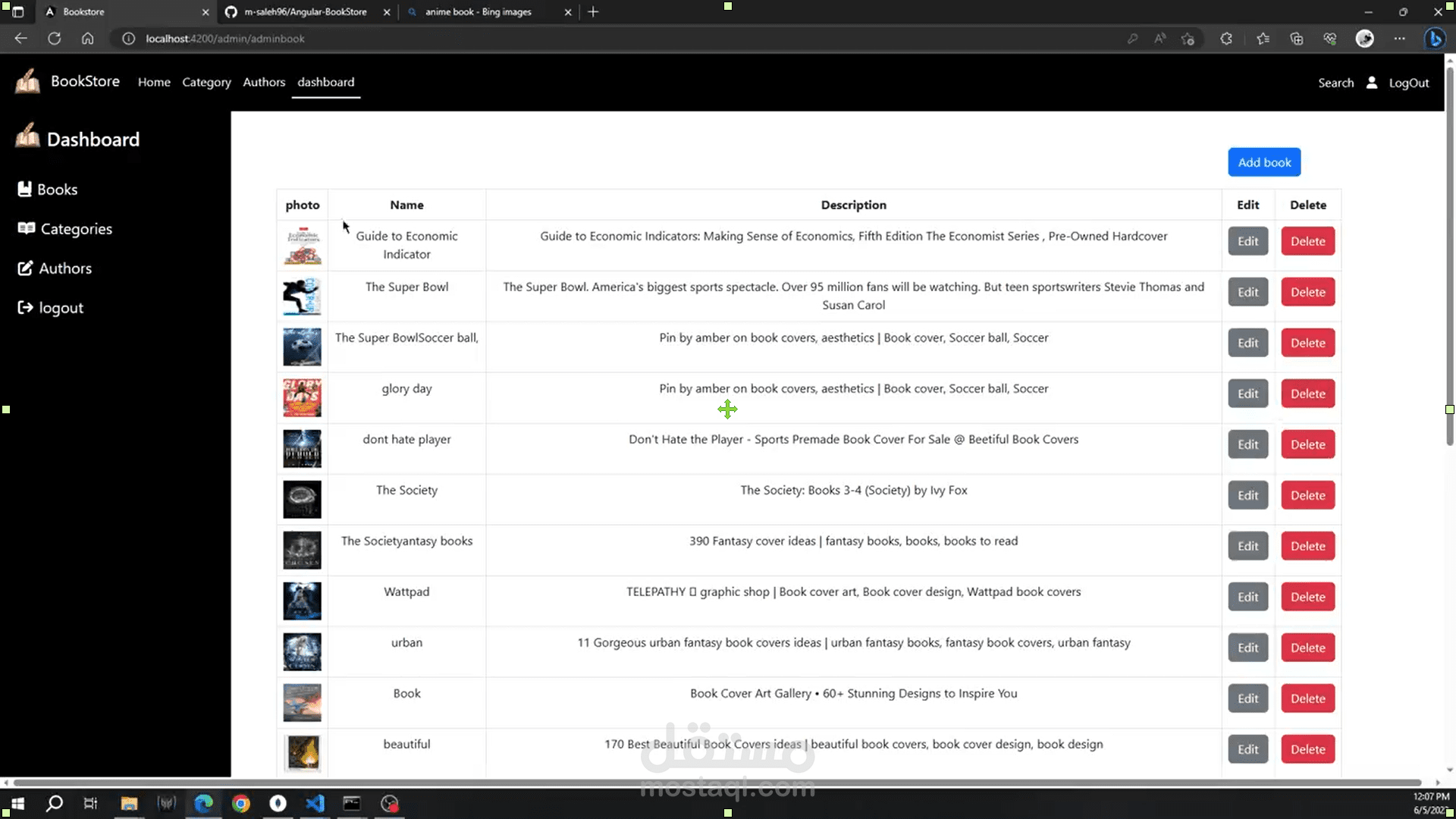Image resolution: width=1456 pixels, height=819 pixels.
Task: Switch to anime book Bing images tab
Action: [x=478, y=12]
